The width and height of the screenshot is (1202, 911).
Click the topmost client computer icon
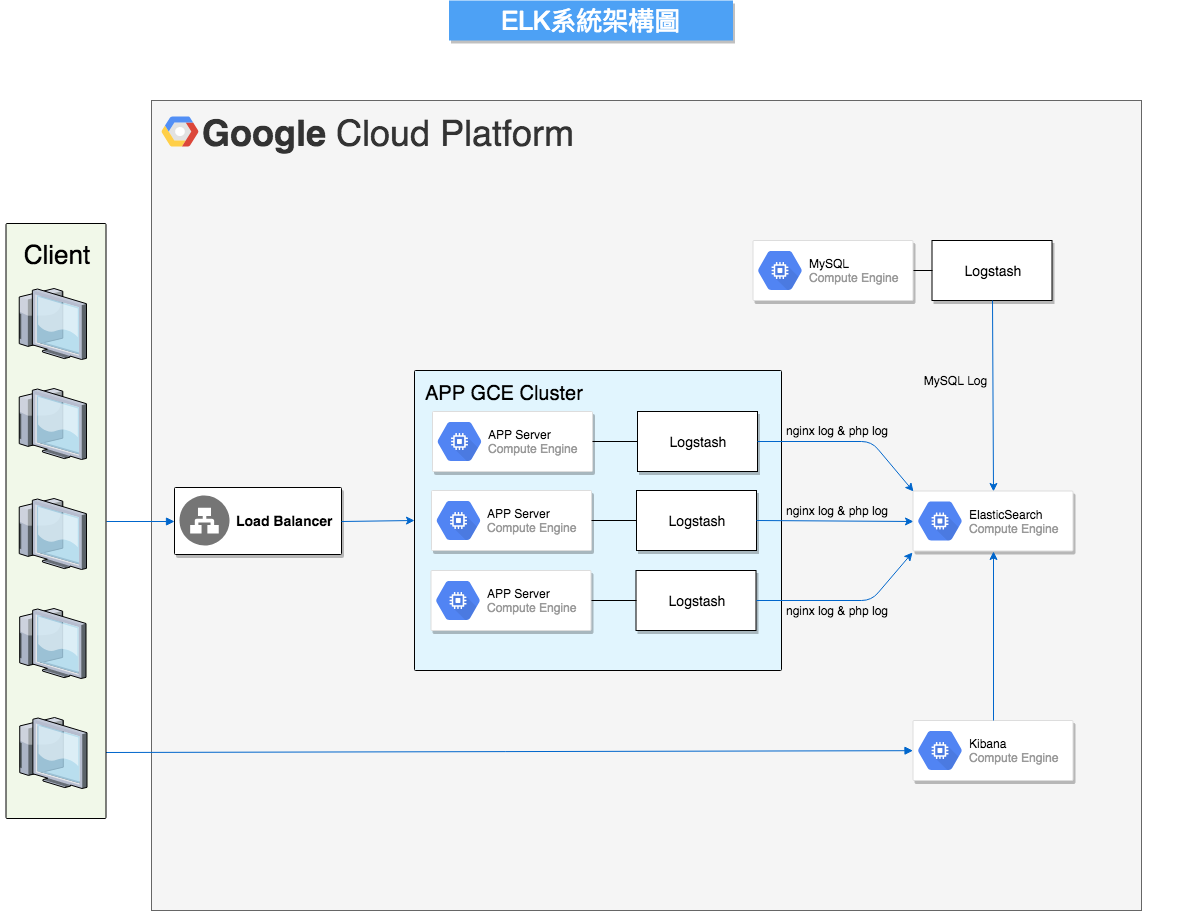pyautogui.click(x=53, y=322)
